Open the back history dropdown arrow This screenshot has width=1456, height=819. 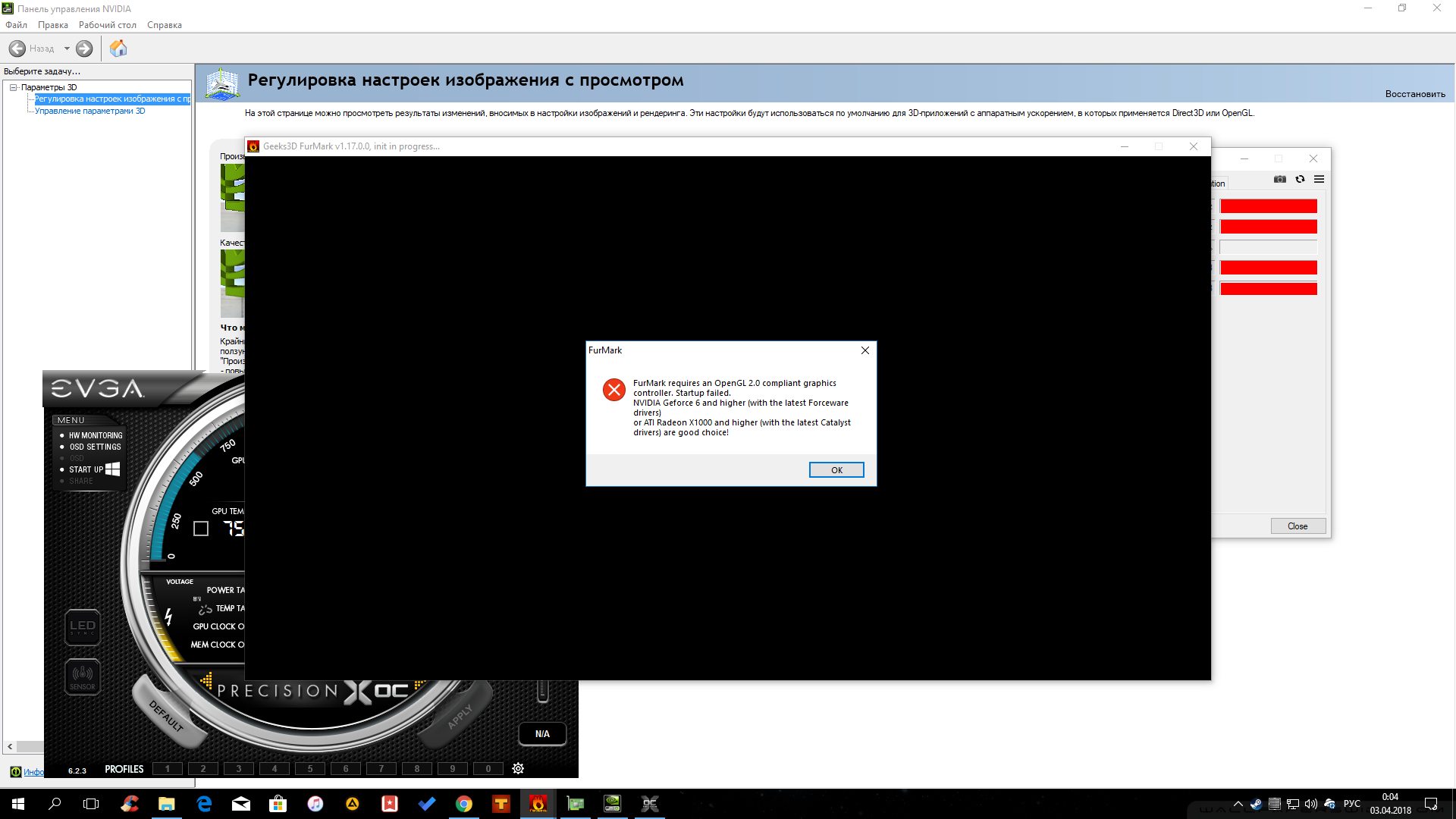67,49
